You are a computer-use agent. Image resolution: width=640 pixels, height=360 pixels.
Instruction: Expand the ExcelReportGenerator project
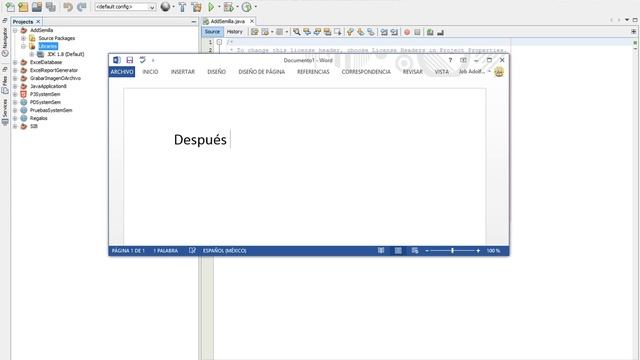[15, 70]
